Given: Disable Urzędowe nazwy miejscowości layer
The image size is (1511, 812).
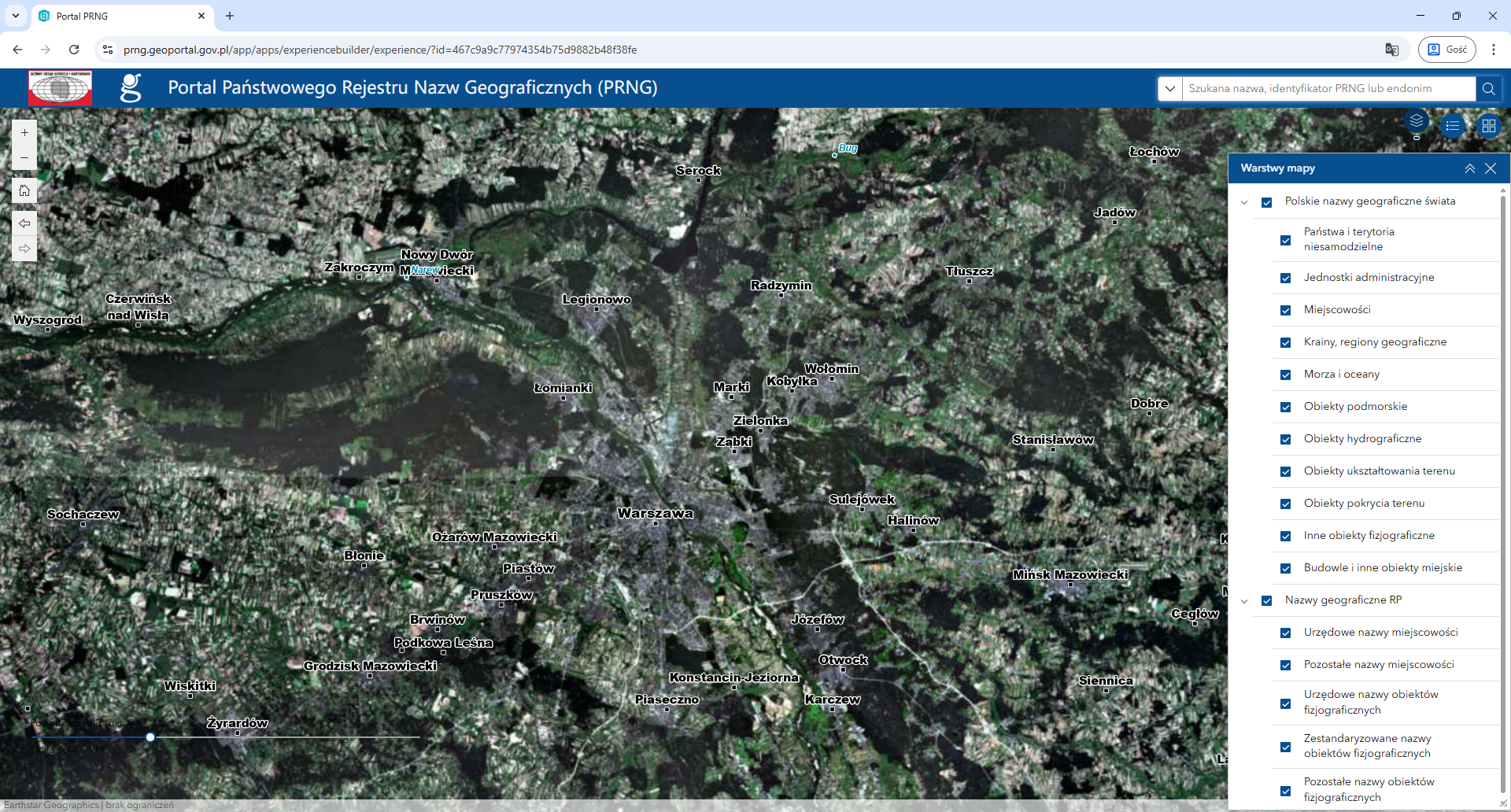Looking at the screenshot, I should tap(1286, 633).
